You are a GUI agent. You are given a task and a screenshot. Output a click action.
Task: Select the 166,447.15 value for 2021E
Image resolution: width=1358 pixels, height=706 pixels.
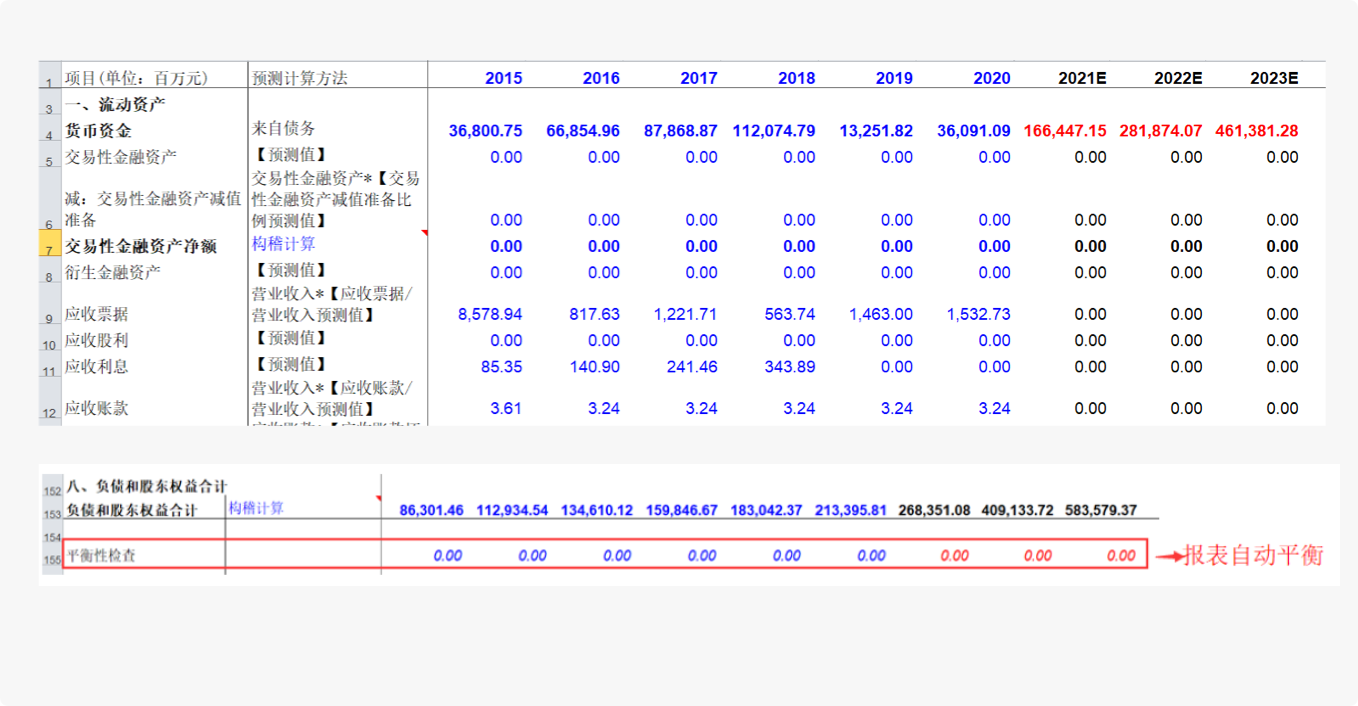coord(1064,131)
